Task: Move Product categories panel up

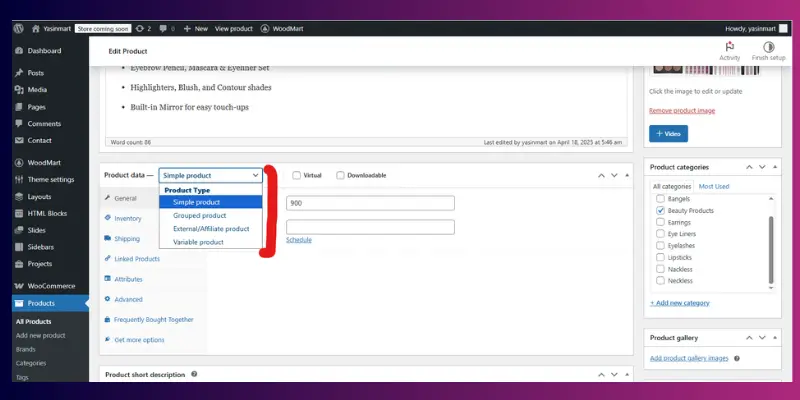Action: click(x=749, y=167)
